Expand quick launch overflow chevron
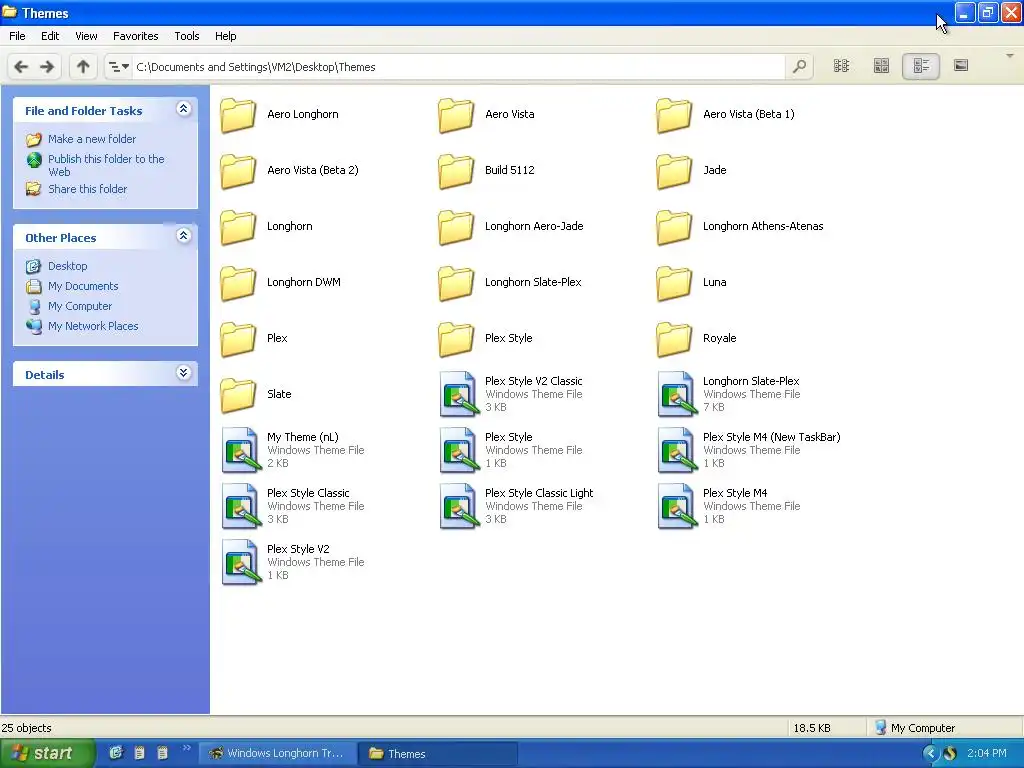The image size is (1024, 768). 186,748
